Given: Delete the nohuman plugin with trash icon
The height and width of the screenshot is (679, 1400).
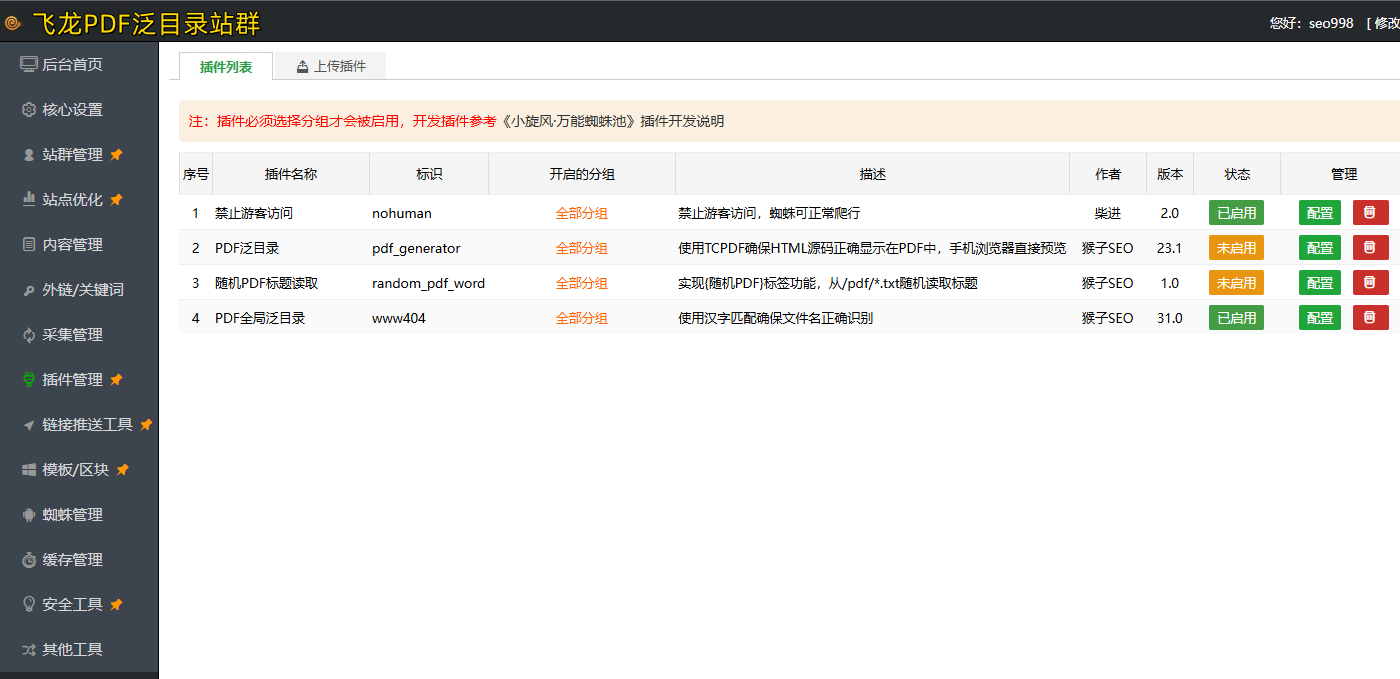Looking at the screenshot, I should 1370,212.
